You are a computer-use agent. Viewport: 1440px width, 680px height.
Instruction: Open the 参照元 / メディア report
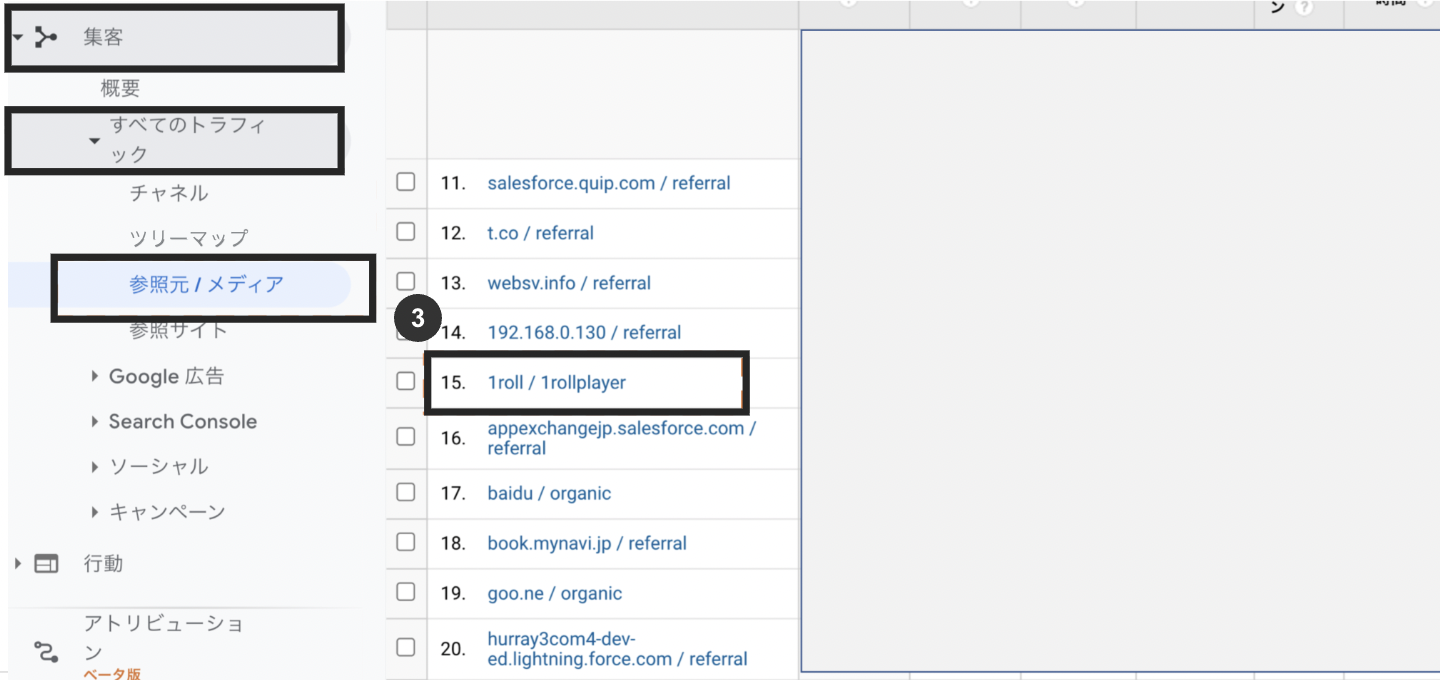[206, 285]
